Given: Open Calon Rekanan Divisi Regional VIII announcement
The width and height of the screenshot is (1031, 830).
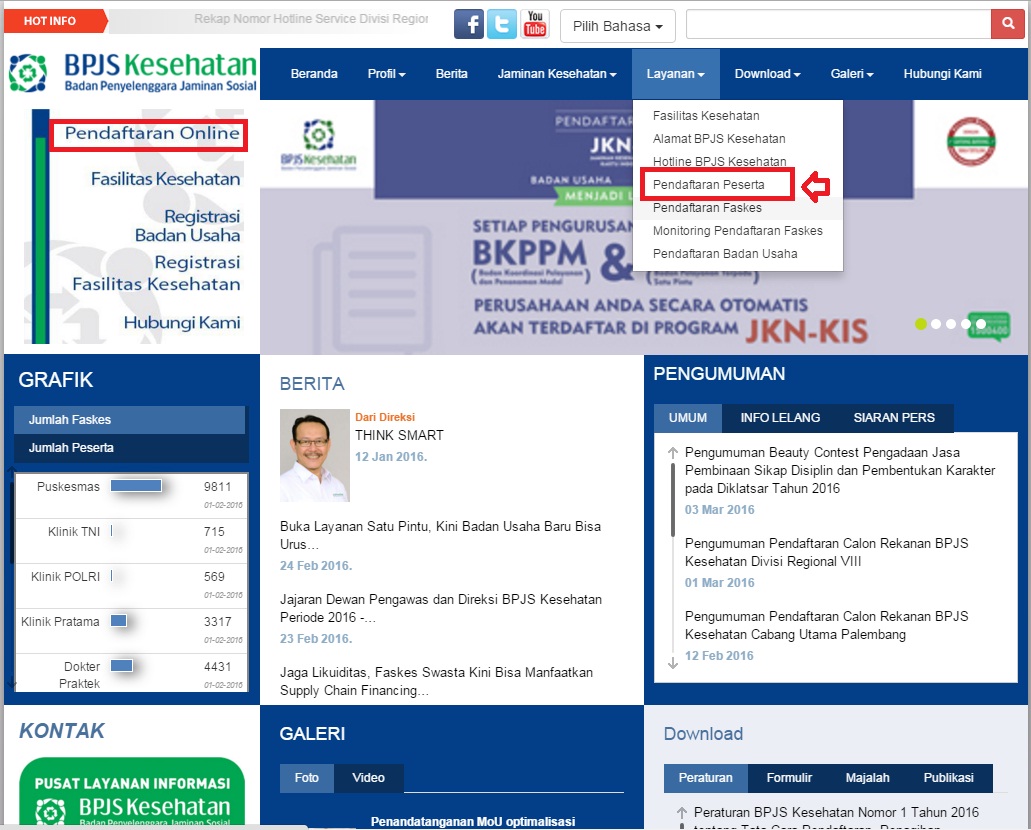Looking at the screenshot, I should [827, 552].
